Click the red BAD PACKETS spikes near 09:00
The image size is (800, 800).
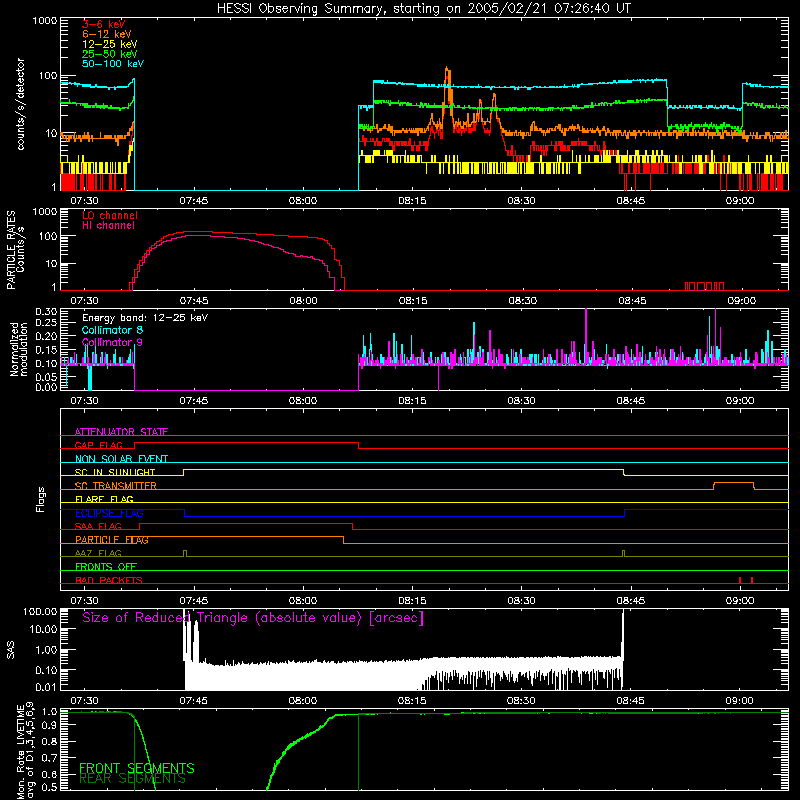pos(745,580)
